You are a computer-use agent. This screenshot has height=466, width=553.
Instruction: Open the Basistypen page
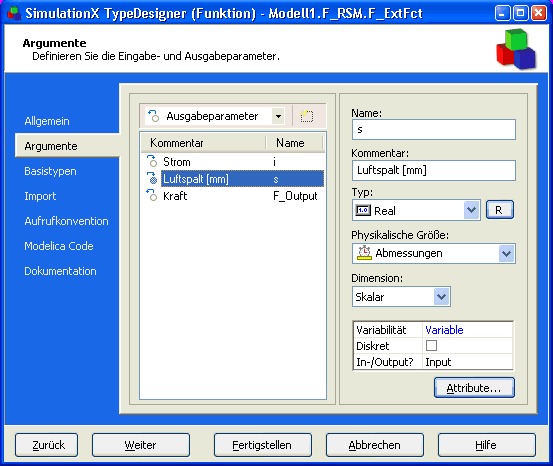point(50,171)
